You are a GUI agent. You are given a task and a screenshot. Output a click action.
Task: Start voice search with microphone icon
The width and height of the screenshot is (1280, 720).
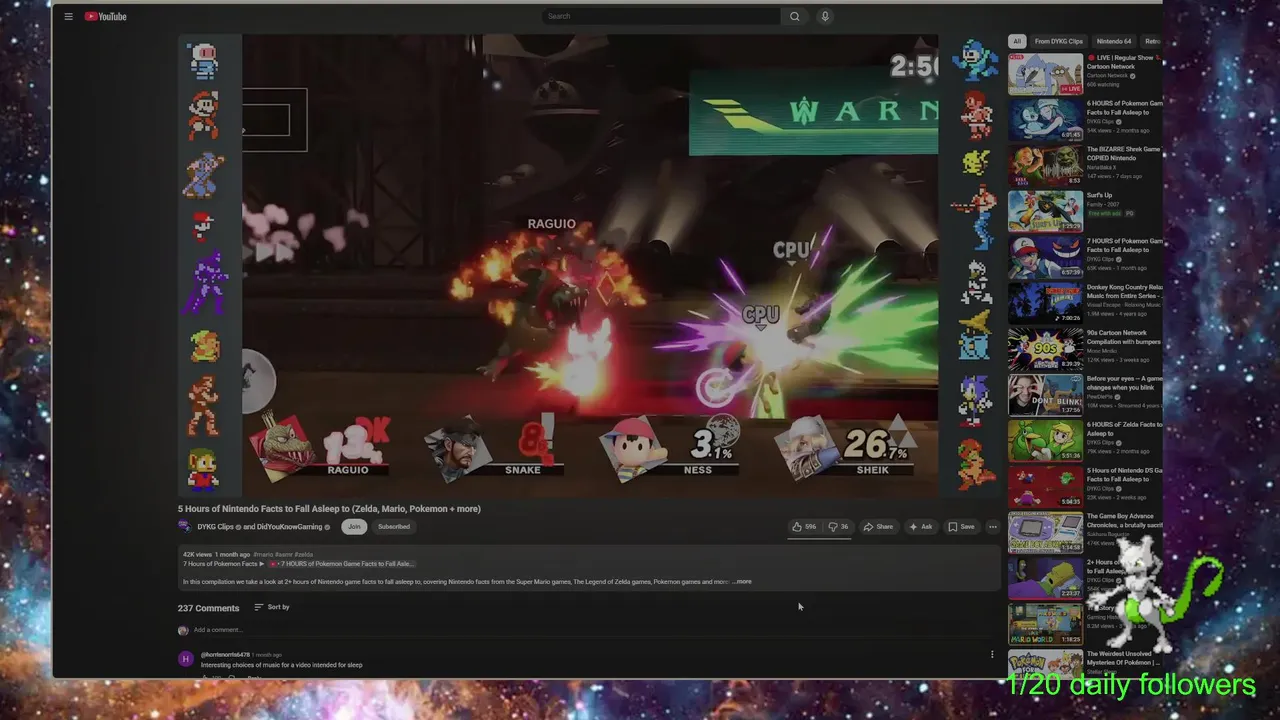[825, 16]
